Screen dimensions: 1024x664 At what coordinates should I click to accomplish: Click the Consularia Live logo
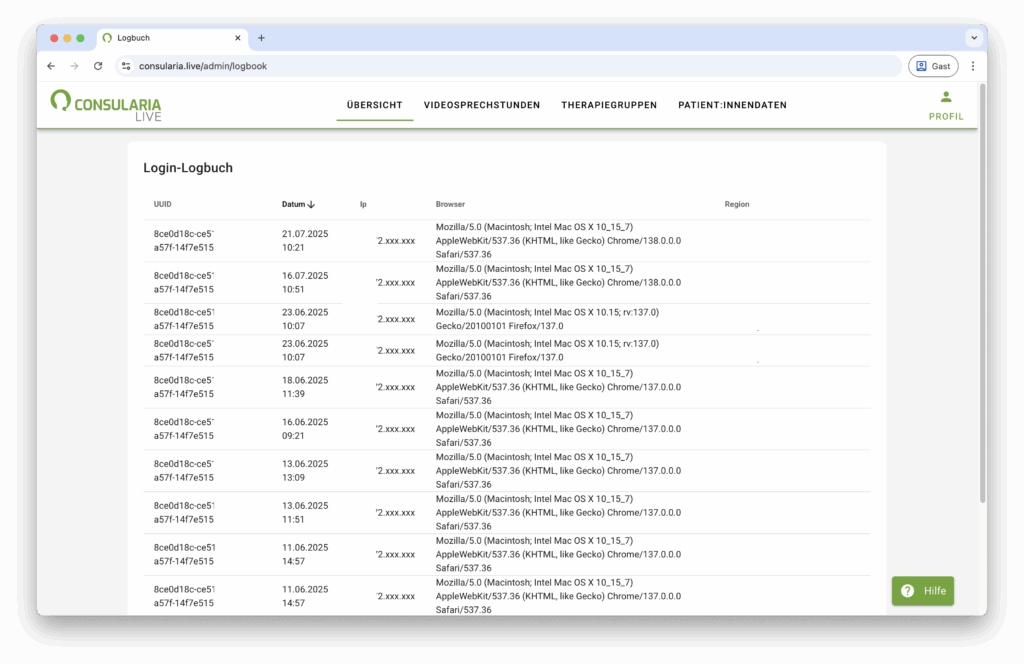(106, 105)
